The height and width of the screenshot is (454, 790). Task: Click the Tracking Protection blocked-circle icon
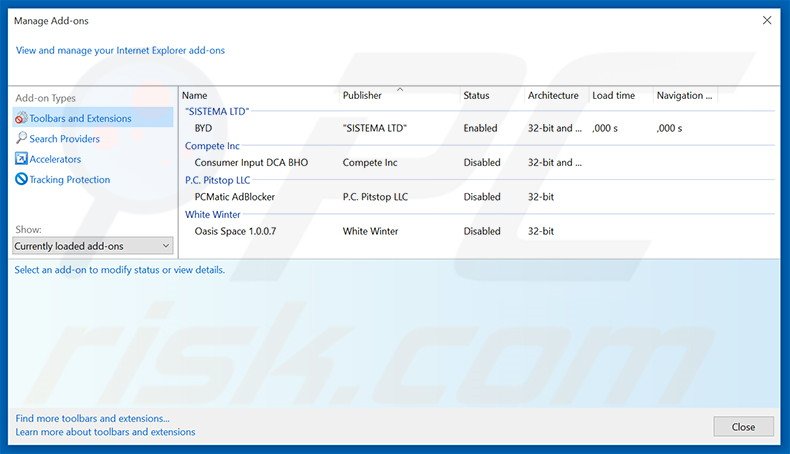[x=21, y=179]
